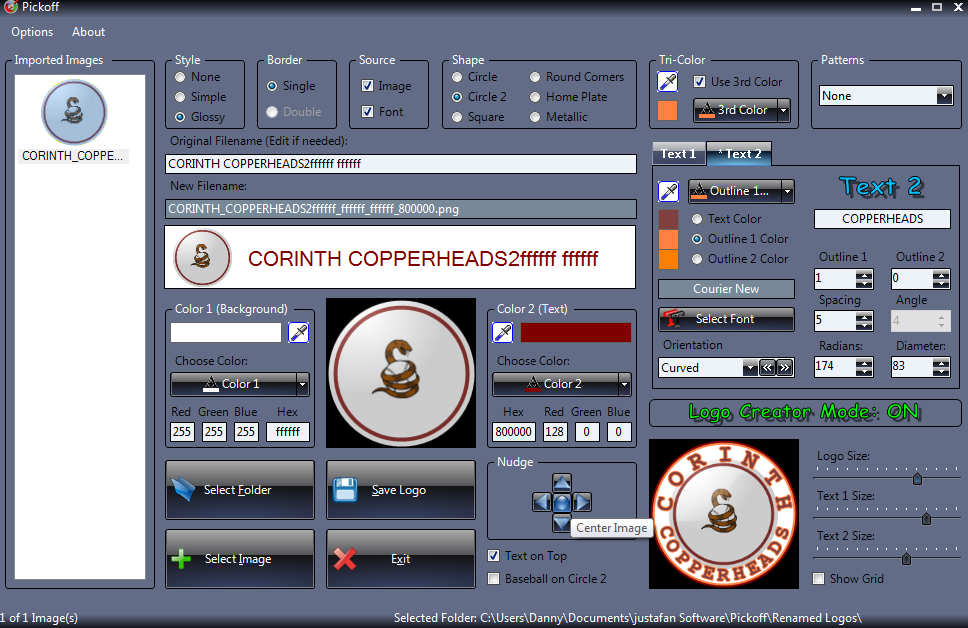The image size is (968, 628).
Task: Click the dark red Color 2 swatch
Action: (576, 333)
